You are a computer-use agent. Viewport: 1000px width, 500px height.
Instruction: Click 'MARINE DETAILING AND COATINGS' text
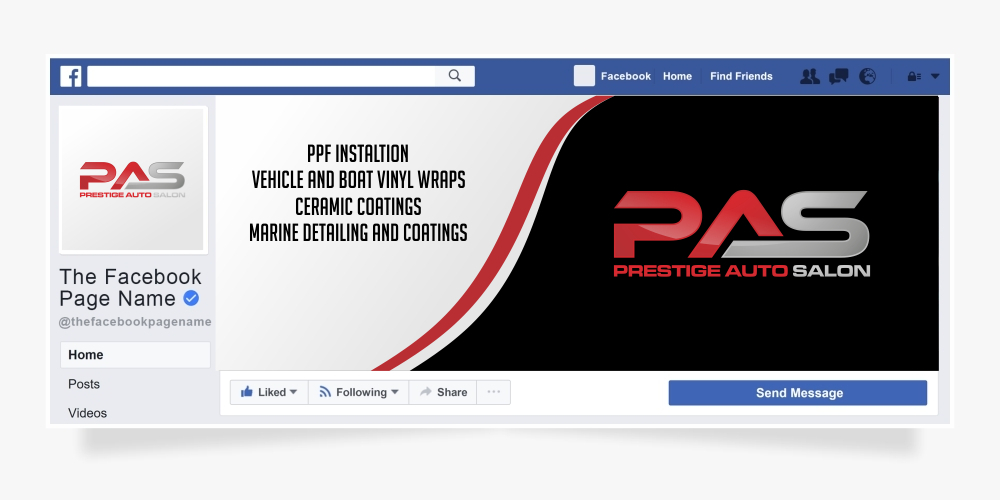[x=358, y=232]
